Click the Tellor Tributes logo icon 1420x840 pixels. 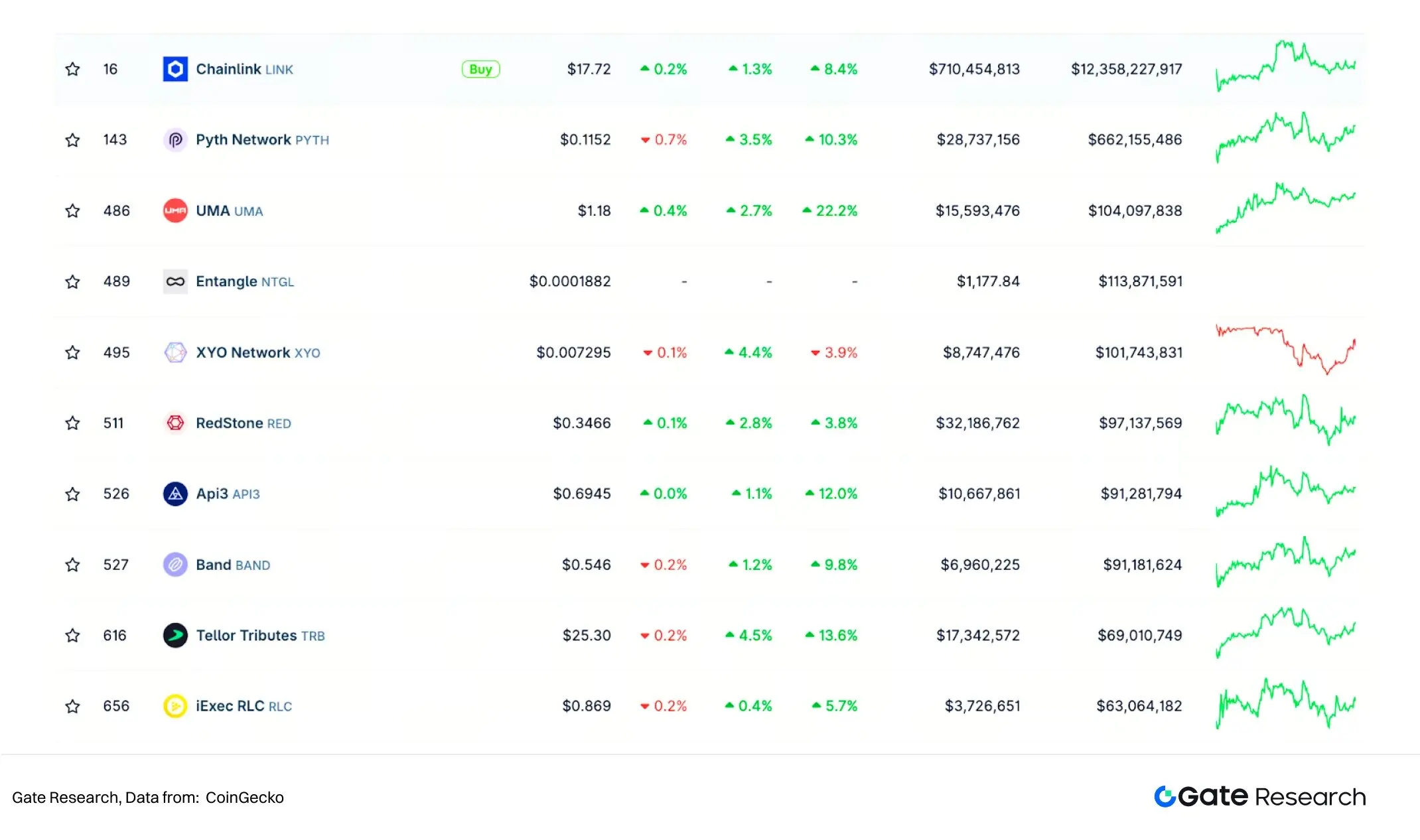point(175,636)
